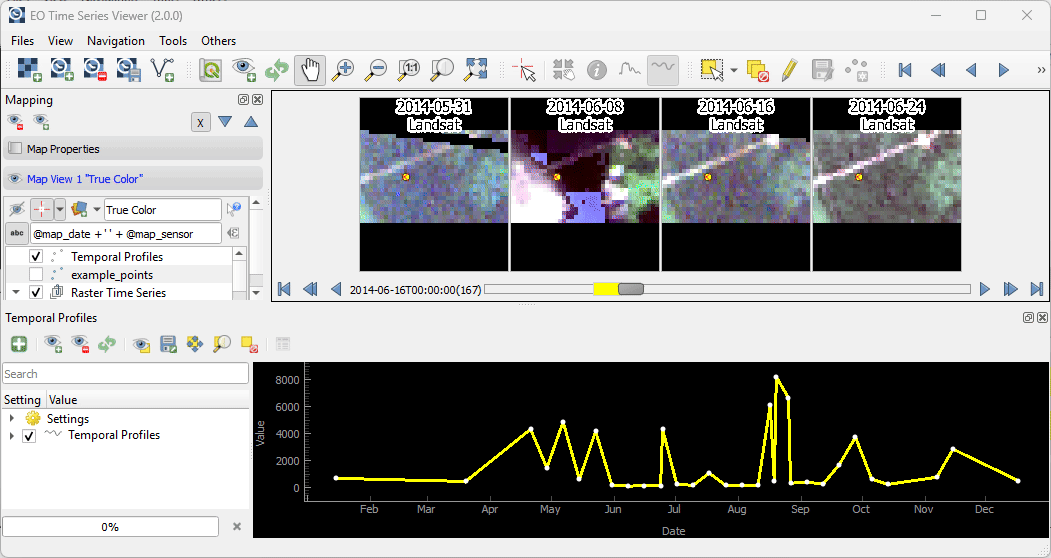The image size is (1051, 558).
Task: Click Zoom to full extent arrows icon
Action: (475, 69)
